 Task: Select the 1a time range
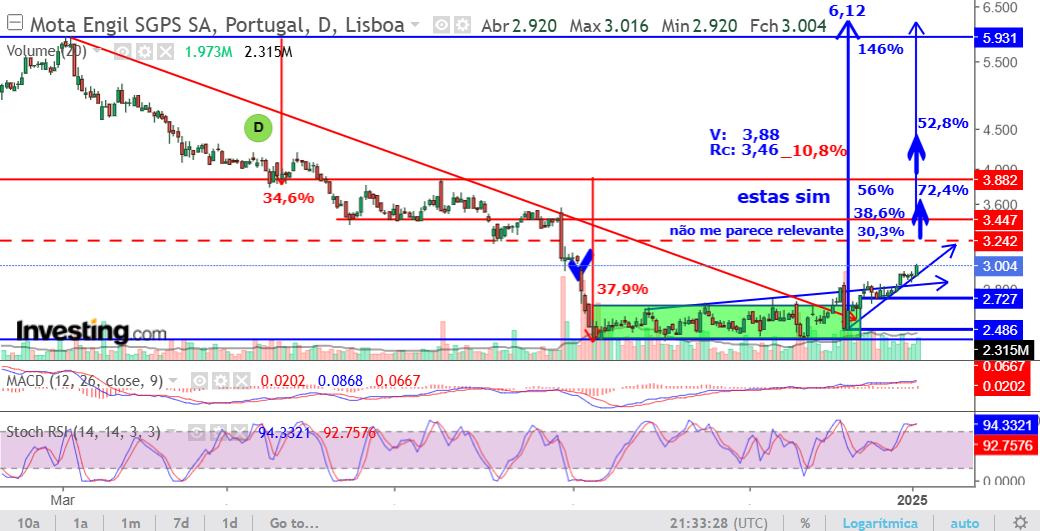81,523
